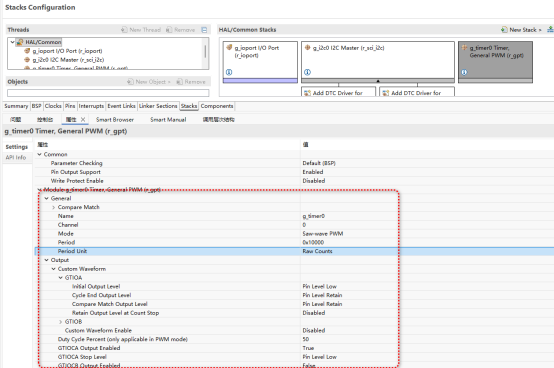Open the Summary tab
The height and width of the screenshot is (368, 554).
click(x=16, y=106)
